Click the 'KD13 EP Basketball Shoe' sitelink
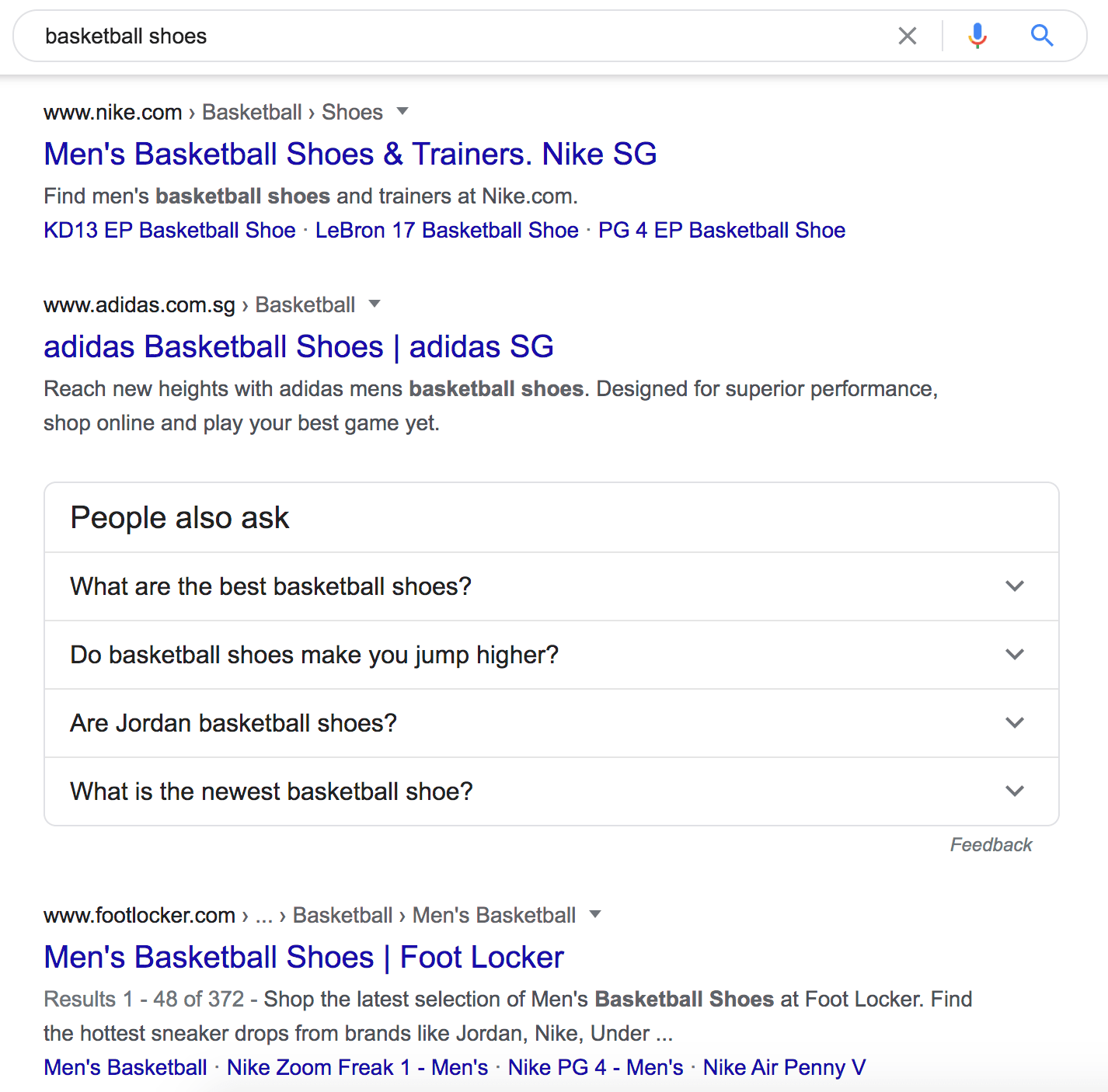This screenshot has height=1092, width=1108. (x=169, y=230)
